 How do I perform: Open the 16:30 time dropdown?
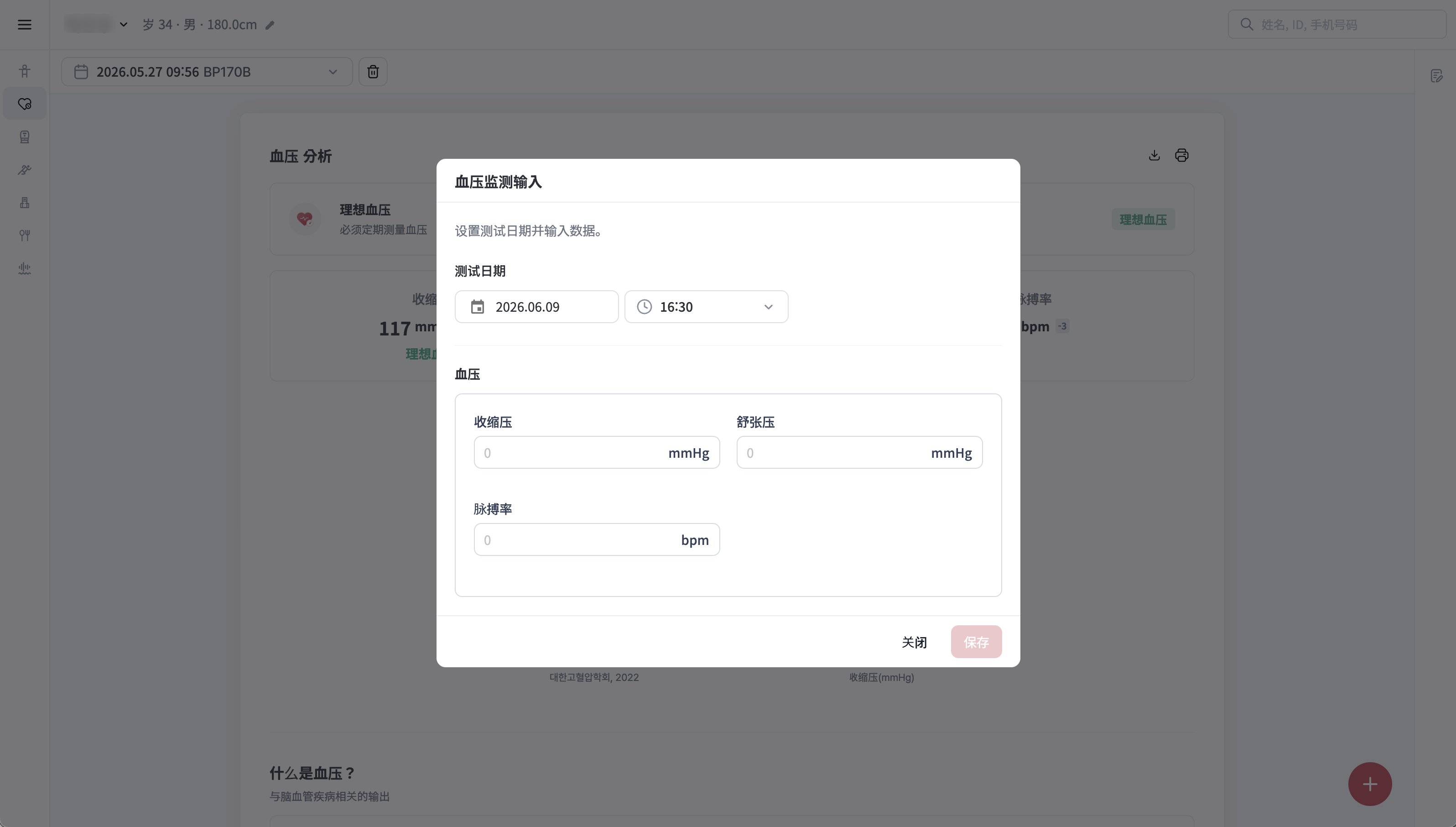click(706, 307)
